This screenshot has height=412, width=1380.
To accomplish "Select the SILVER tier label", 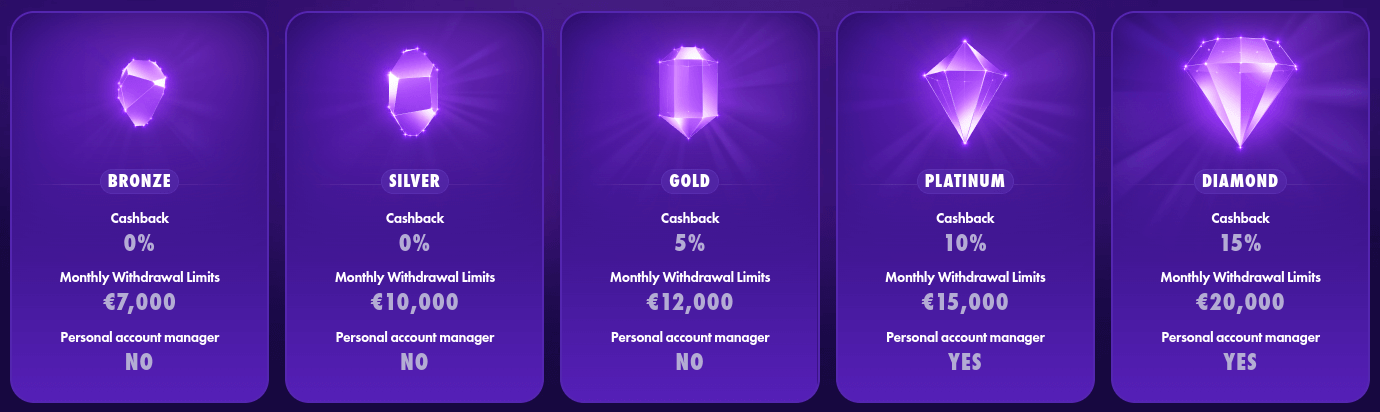I will [x=415, y=181].
